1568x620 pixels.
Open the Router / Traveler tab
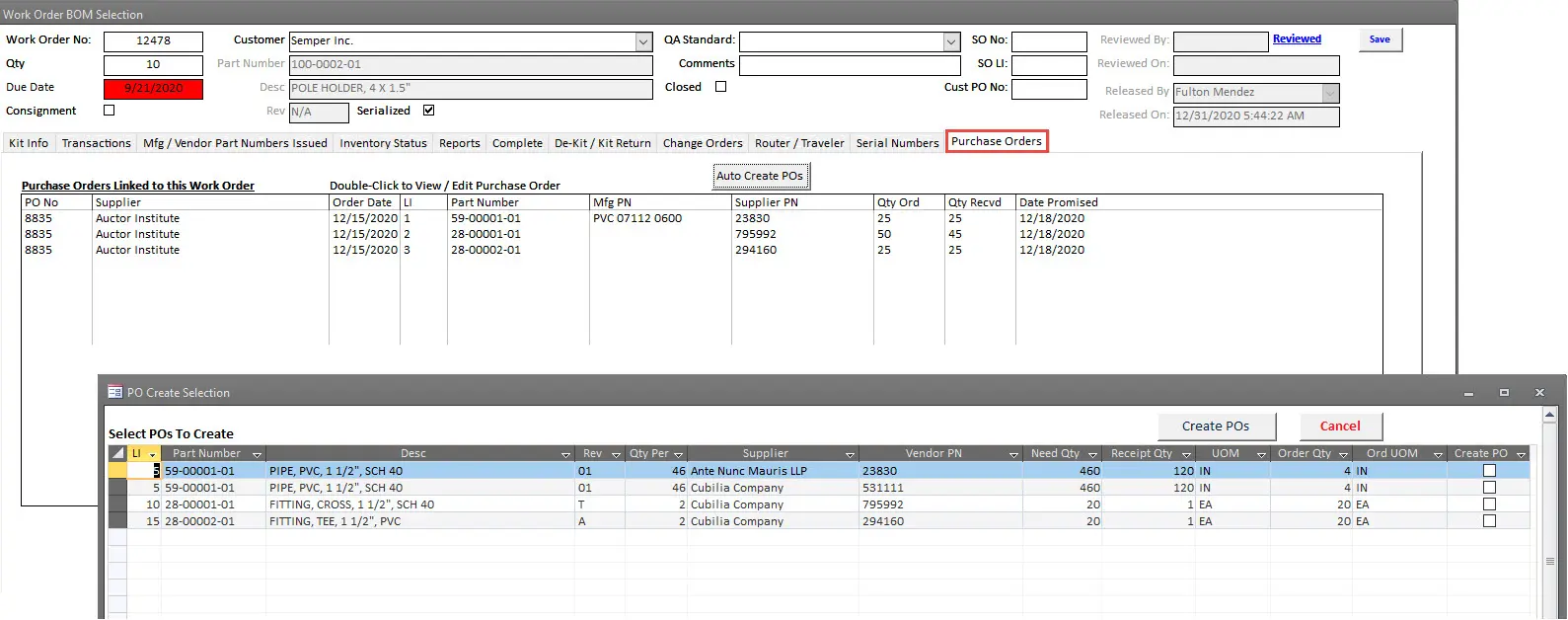pyautogui.click(x=799, y=143)
